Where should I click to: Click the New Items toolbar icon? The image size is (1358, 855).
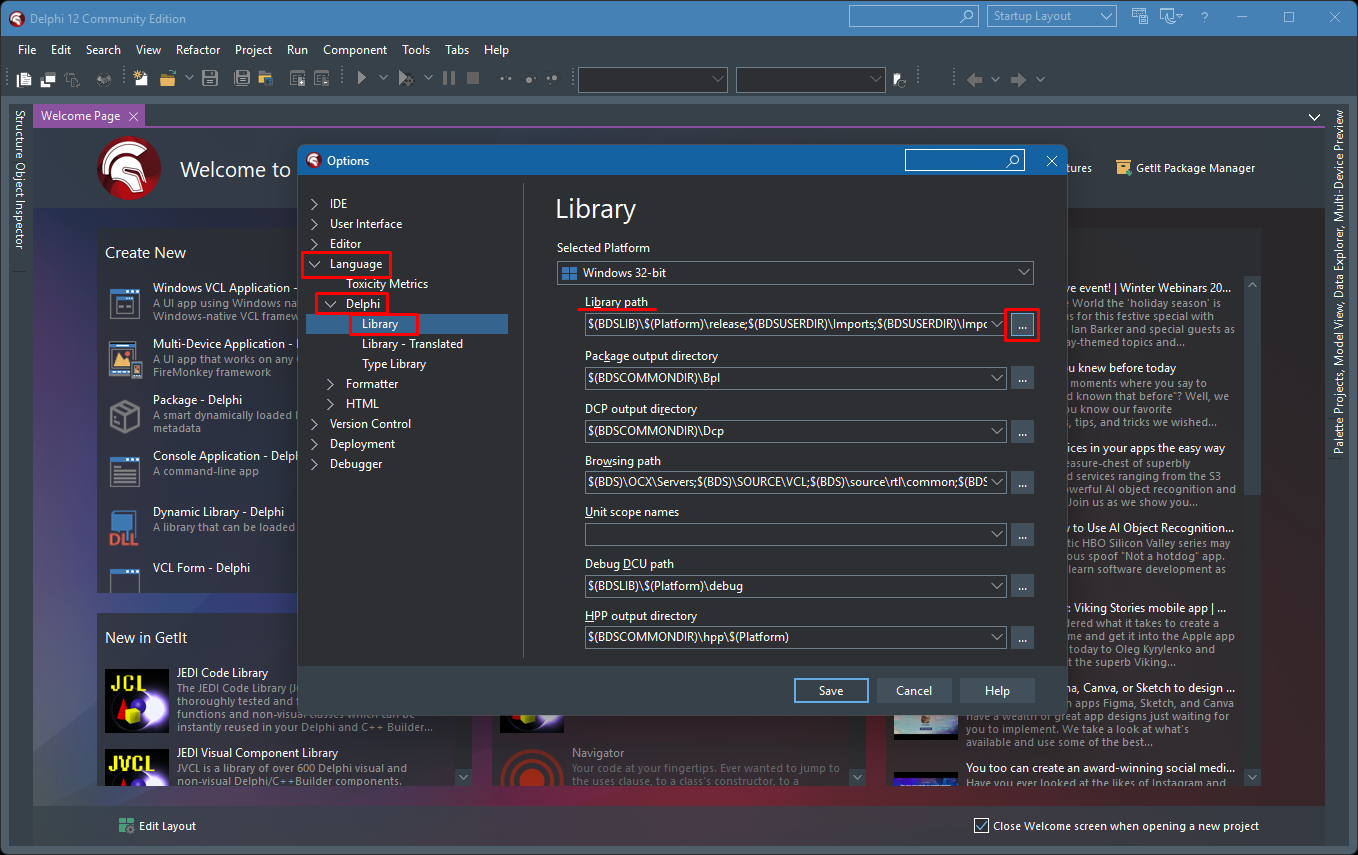click(141, 78)
